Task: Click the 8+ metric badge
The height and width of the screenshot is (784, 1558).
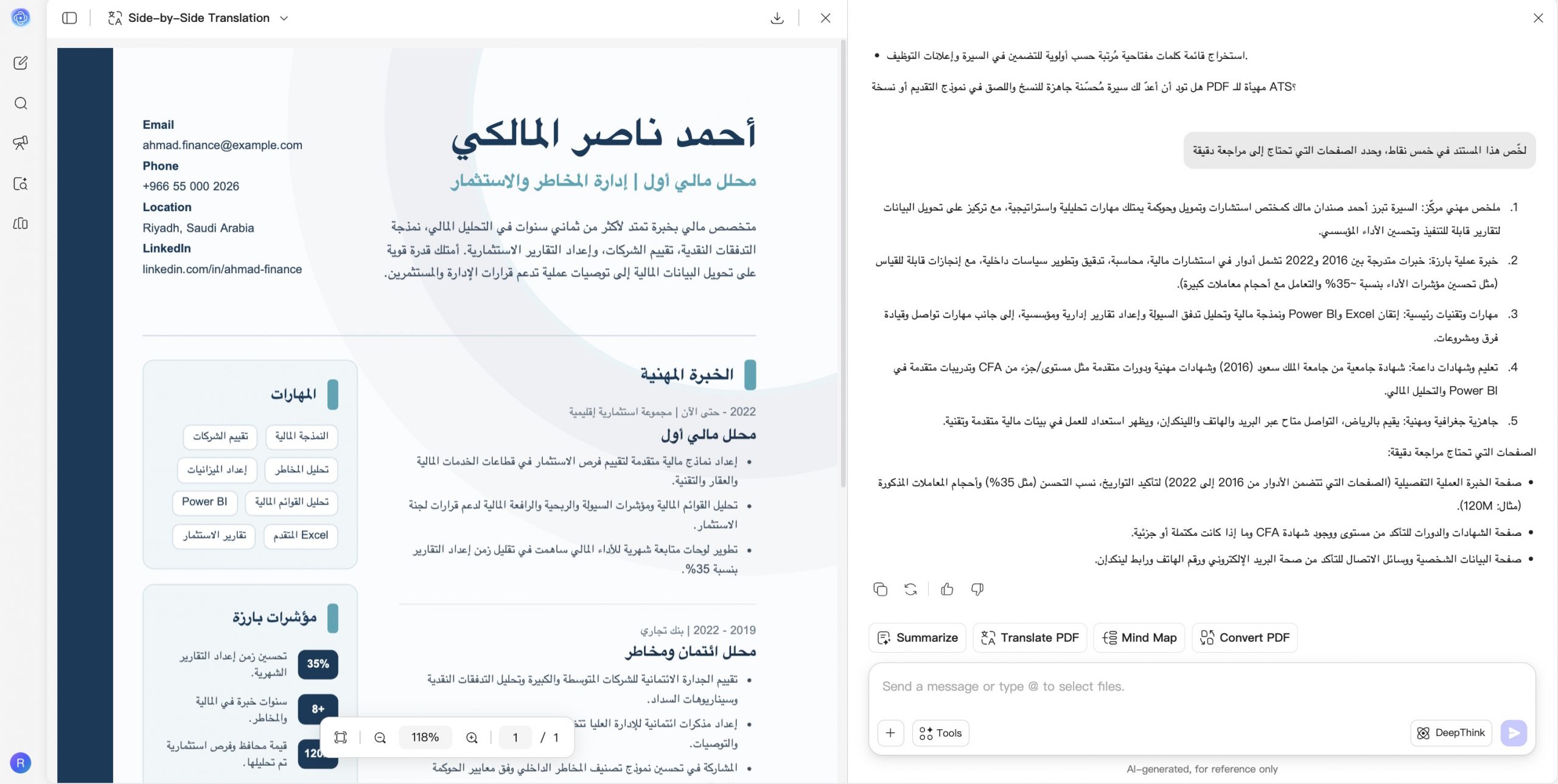Action: pos(318,709)
